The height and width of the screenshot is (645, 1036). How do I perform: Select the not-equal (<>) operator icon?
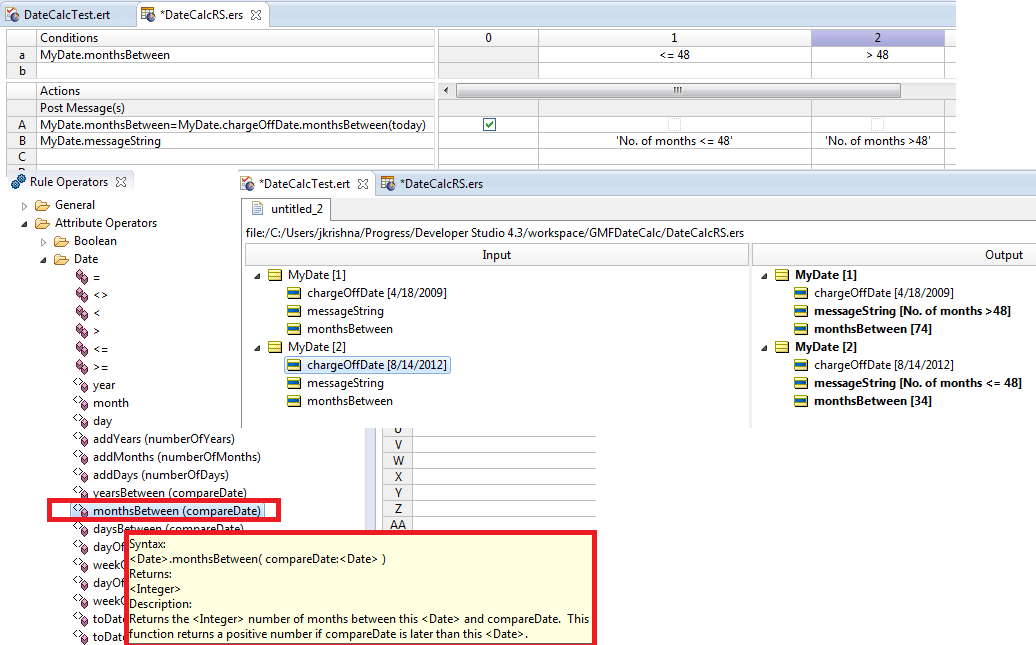pyautogui.click(x=82, y=295)
